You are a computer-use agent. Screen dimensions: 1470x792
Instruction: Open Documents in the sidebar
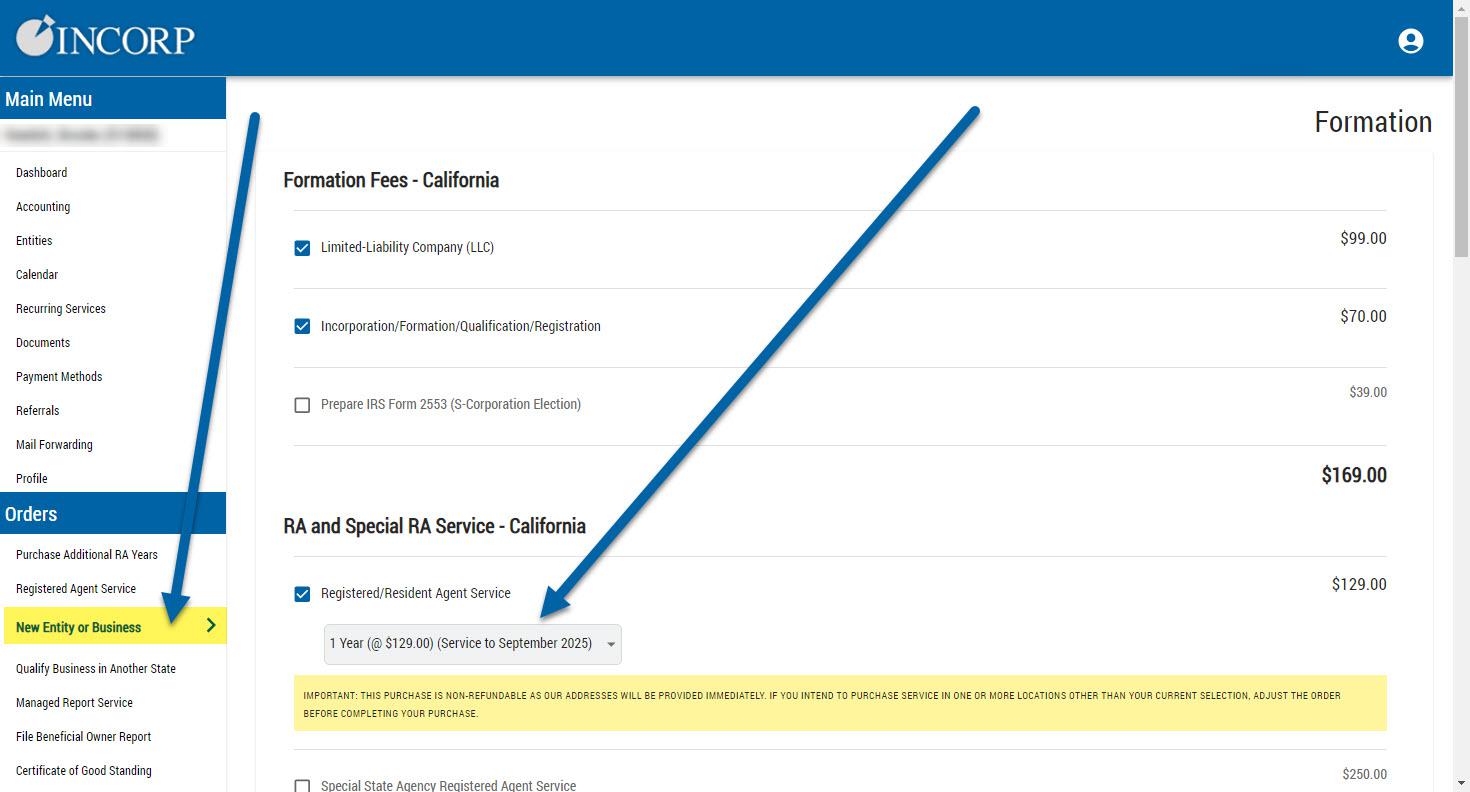(43, 343)
